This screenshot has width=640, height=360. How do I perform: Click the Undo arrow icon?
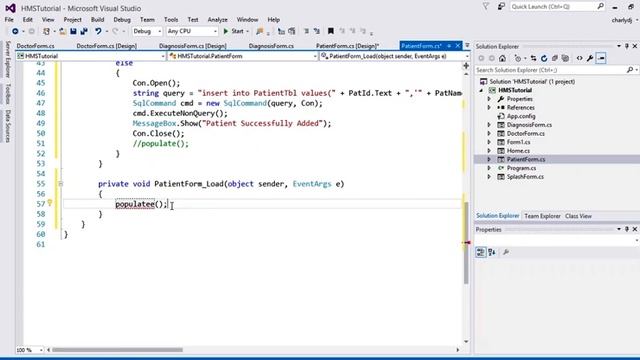(x=98, y=31)
